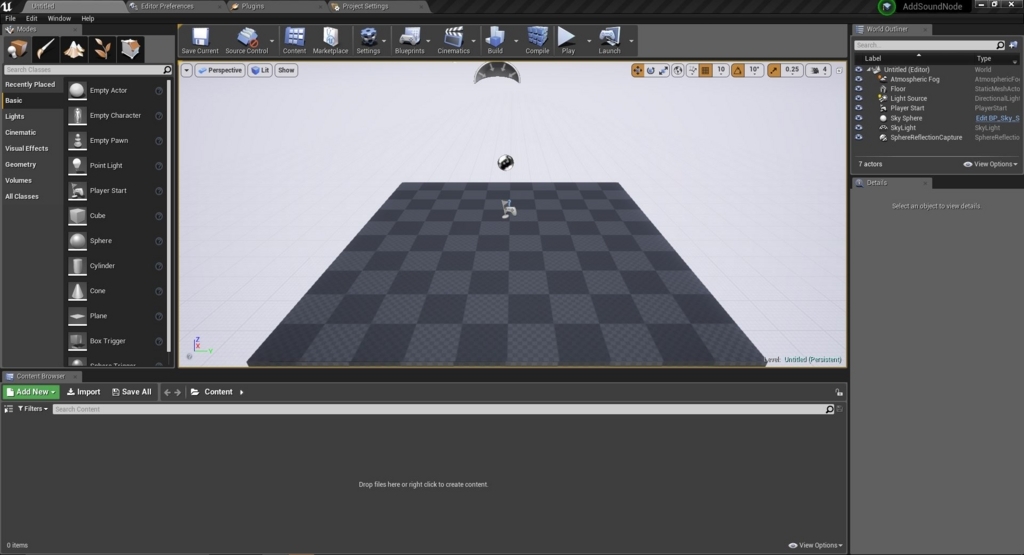
Task: Open the Lit view mode dropdown
Action: point(261,70)
